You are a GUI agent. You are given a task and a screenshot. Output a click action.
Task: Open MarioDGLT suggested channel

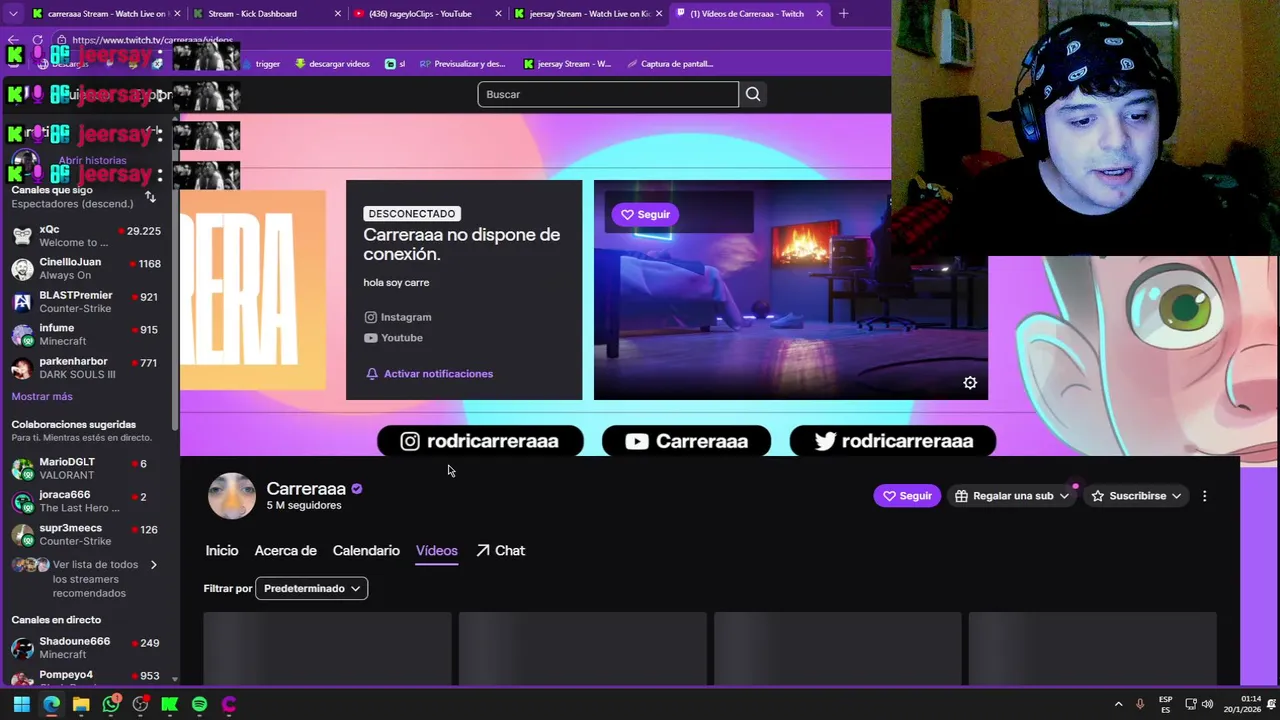point(88,469)
